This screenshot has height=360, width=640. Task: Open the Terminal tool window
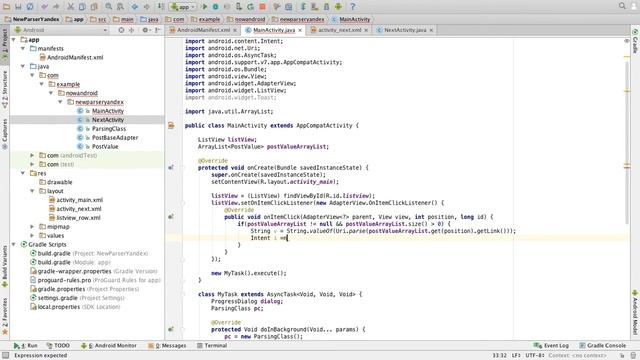[x=212, y=346]
